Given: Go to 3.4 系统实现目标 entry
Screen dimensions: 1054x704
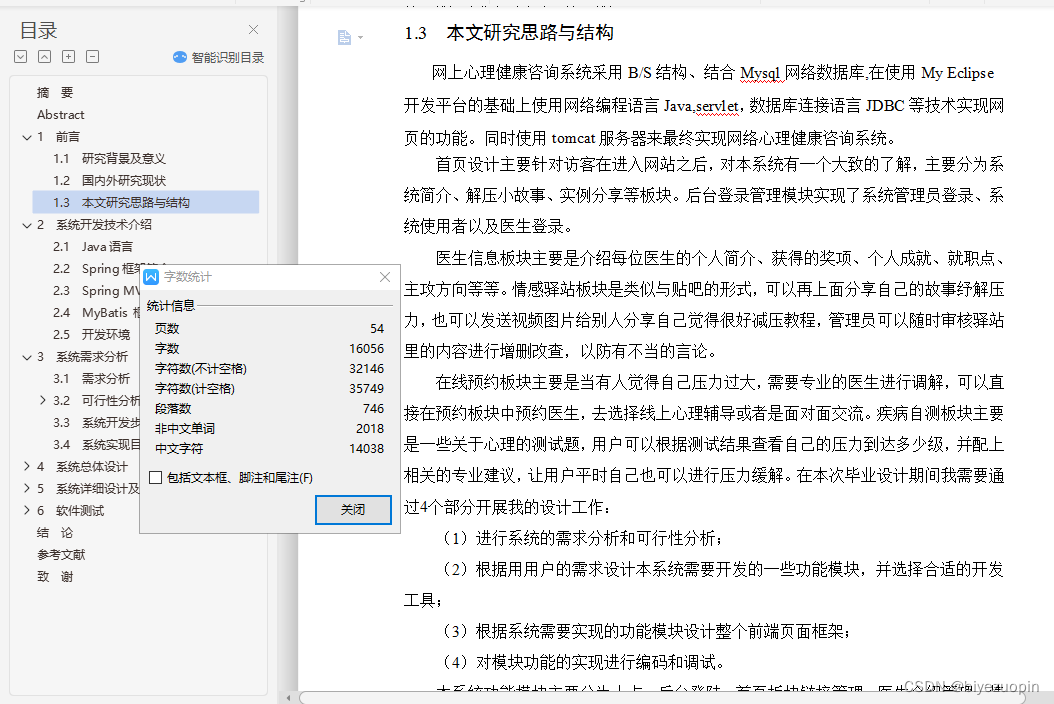Looking at the screenshot, I should click(96, 444).
